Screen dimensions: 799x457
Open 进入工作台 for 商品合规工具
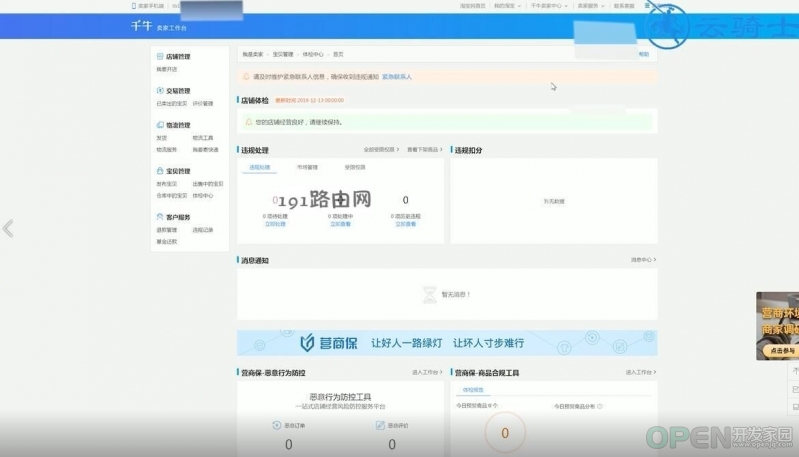(x=641, y=372)
